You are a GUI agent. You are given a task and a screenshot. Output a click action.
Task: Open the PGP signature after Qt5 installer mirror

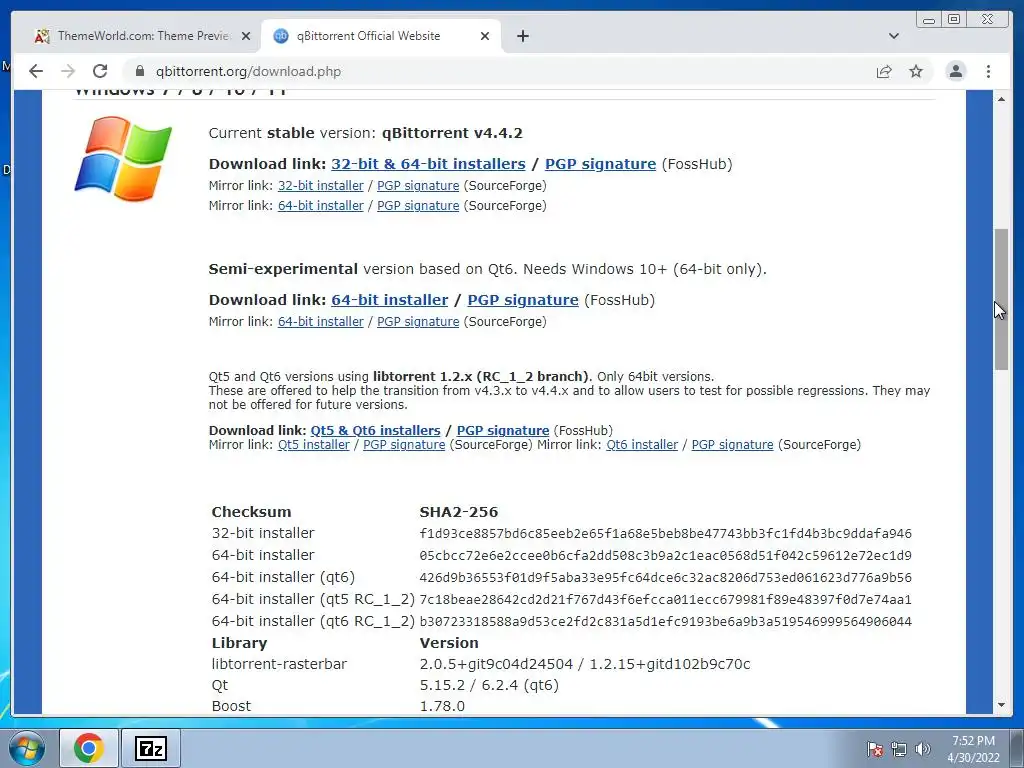[x=404, y=445]
